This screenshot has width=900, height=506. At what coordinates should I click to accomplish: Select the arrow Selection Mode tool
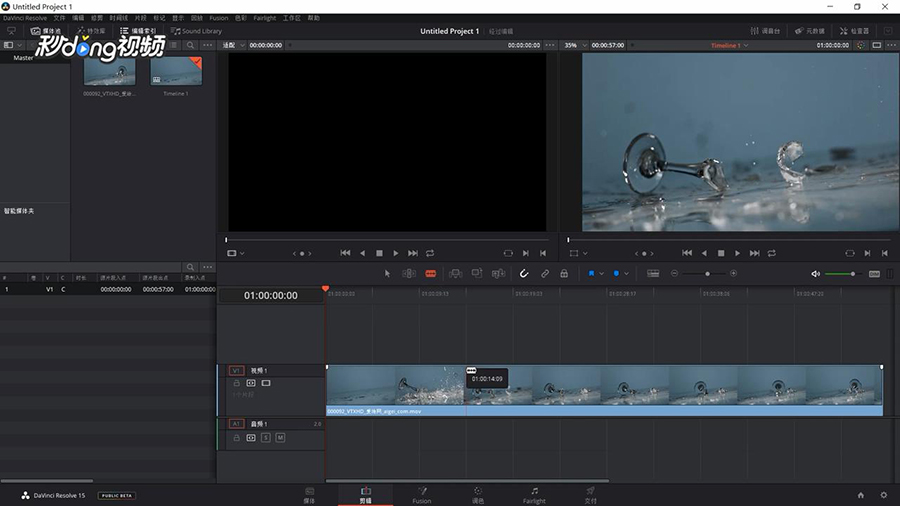point(388,273)
